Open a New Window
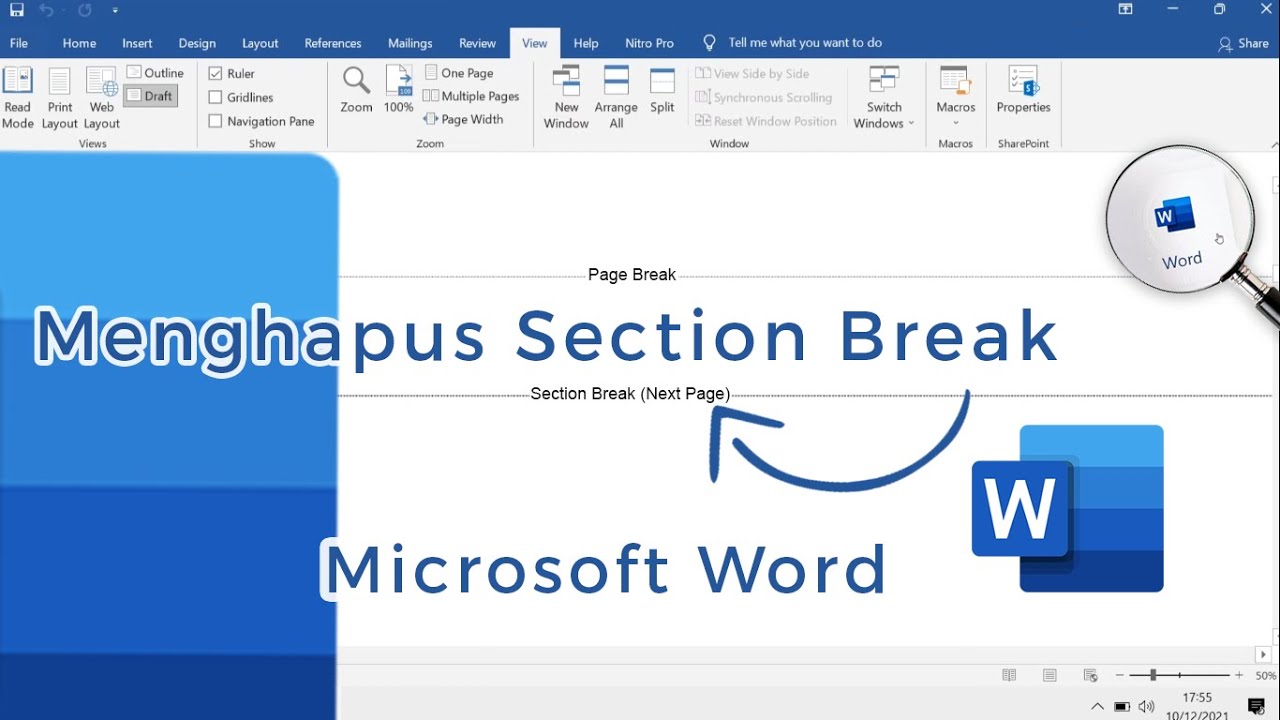Screen dimensions: 1280x720 point(566,98)
